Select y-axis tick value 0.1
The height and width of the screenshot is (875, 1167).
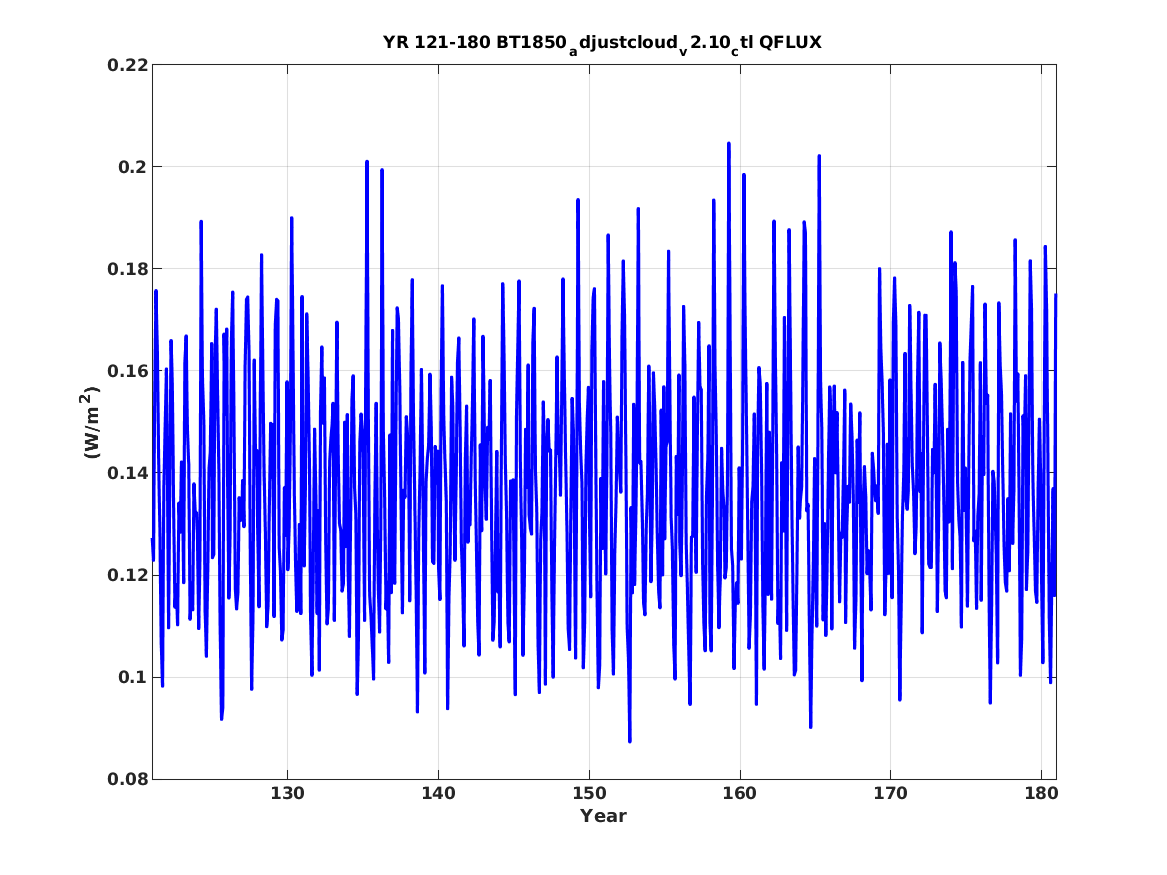[132, 677]
